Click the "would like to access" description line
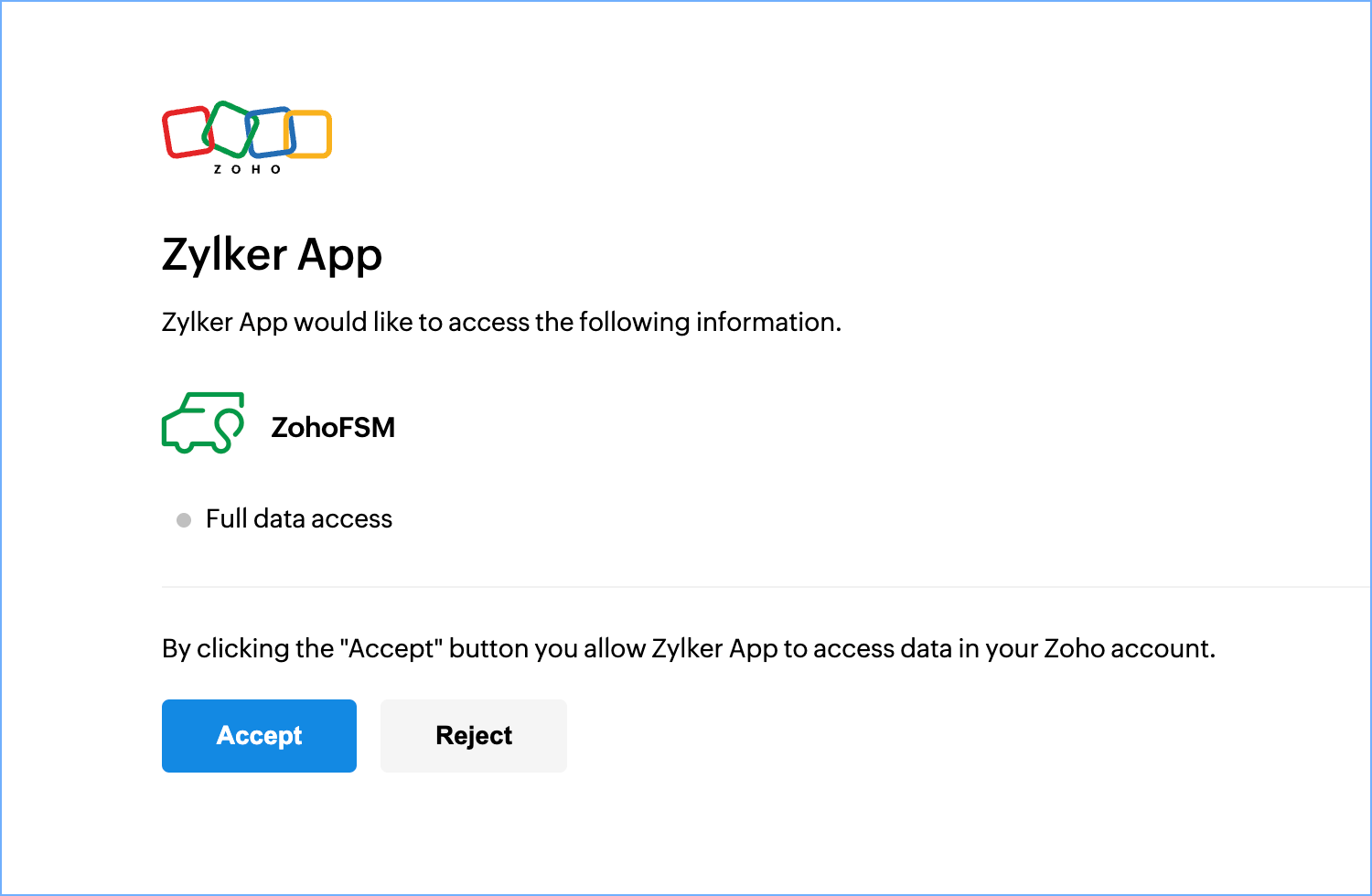 (x=501, y=322)
